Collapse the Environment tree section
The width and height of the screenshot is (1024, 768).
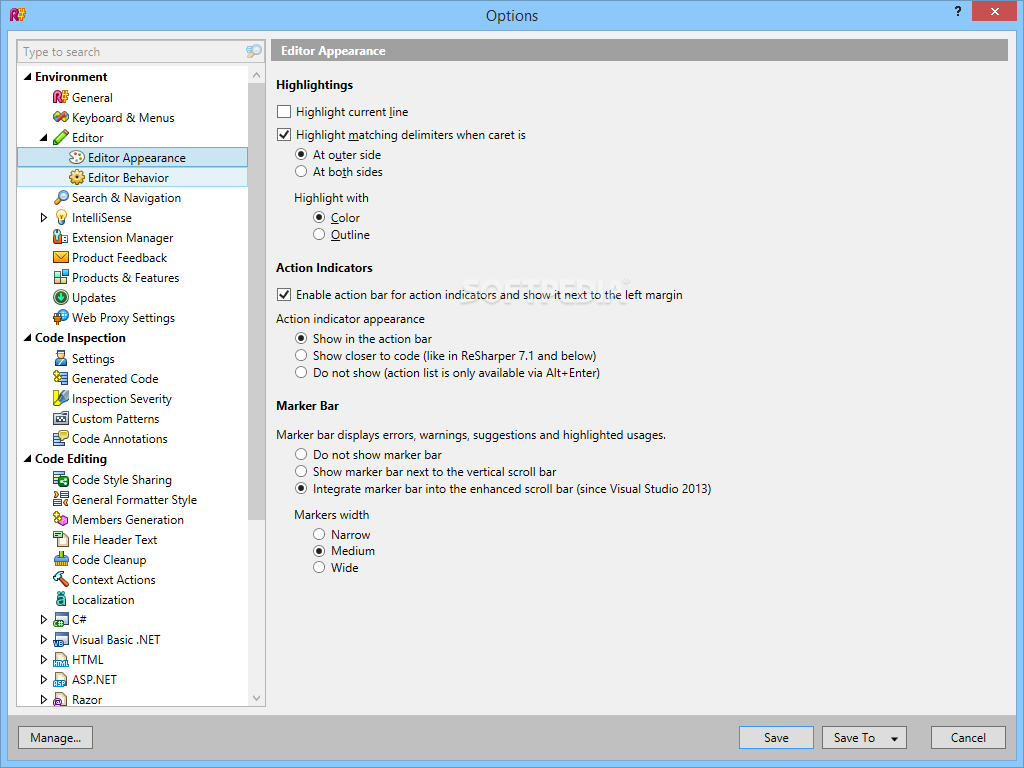point(27,76)
